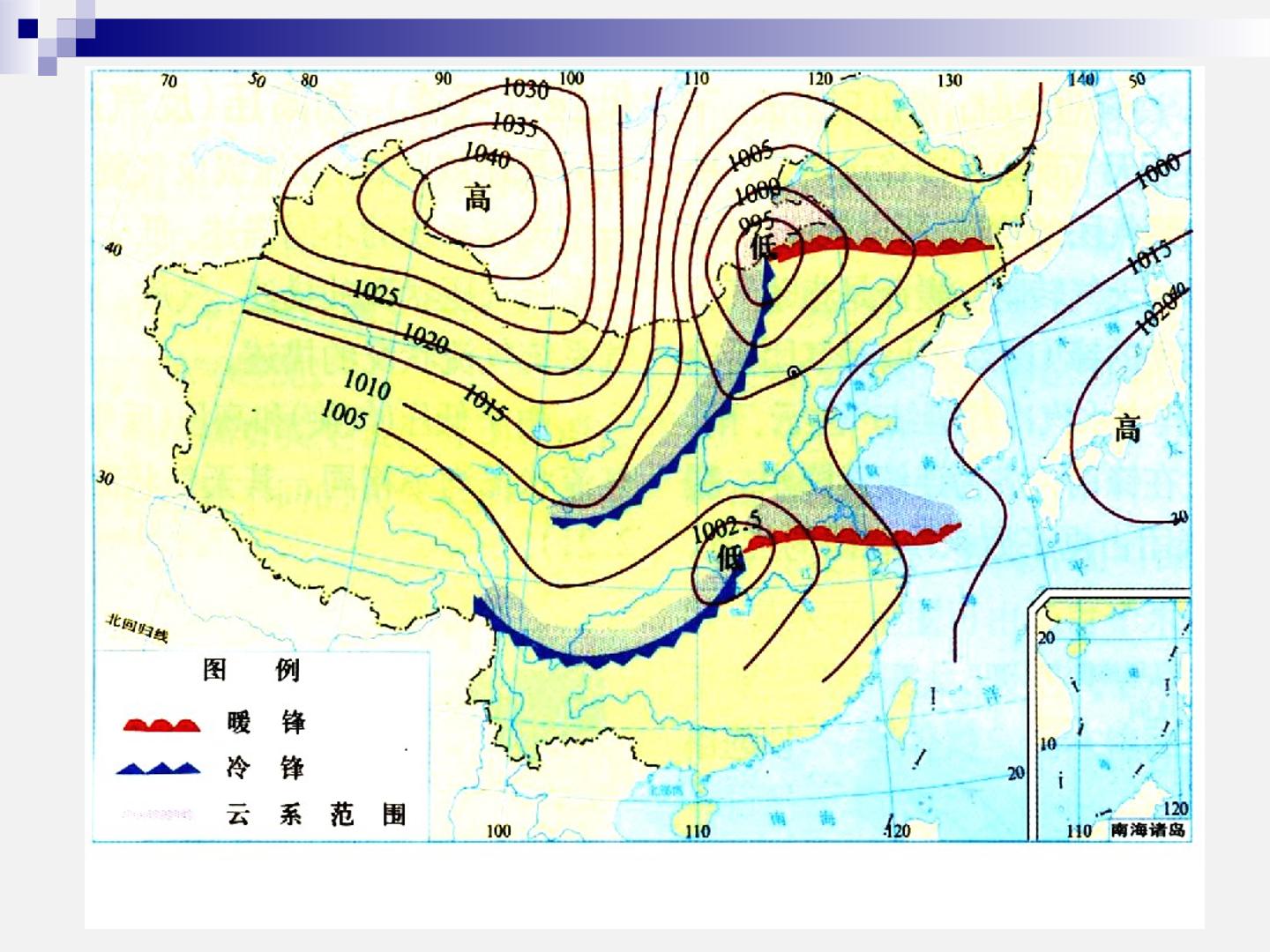1270x952 pixels.
Task: Select the 冷锋 legend label
Action: pyautogui.click(x=266, y=767)
